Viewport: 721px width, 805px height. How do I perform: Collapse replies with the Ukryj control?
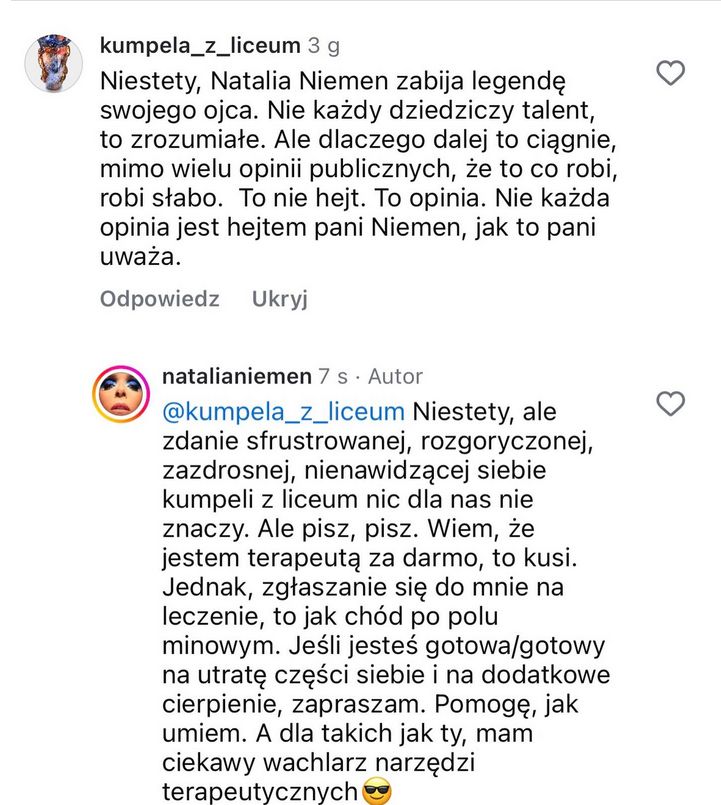(x=278, y=298)
